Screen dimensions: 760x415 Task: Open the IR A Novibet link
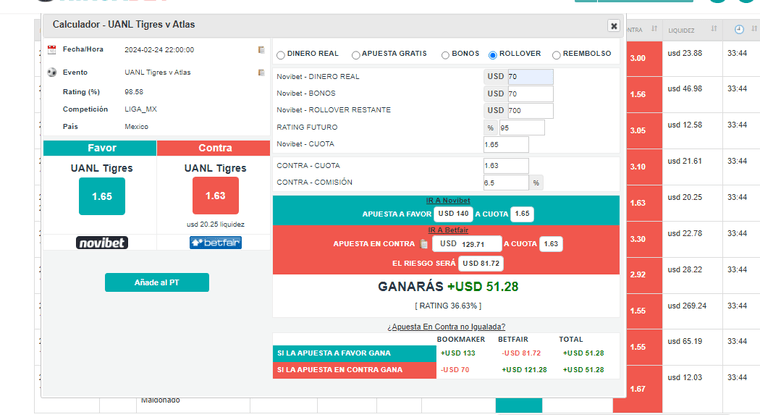pyautogui.click(x=448, y=200)
